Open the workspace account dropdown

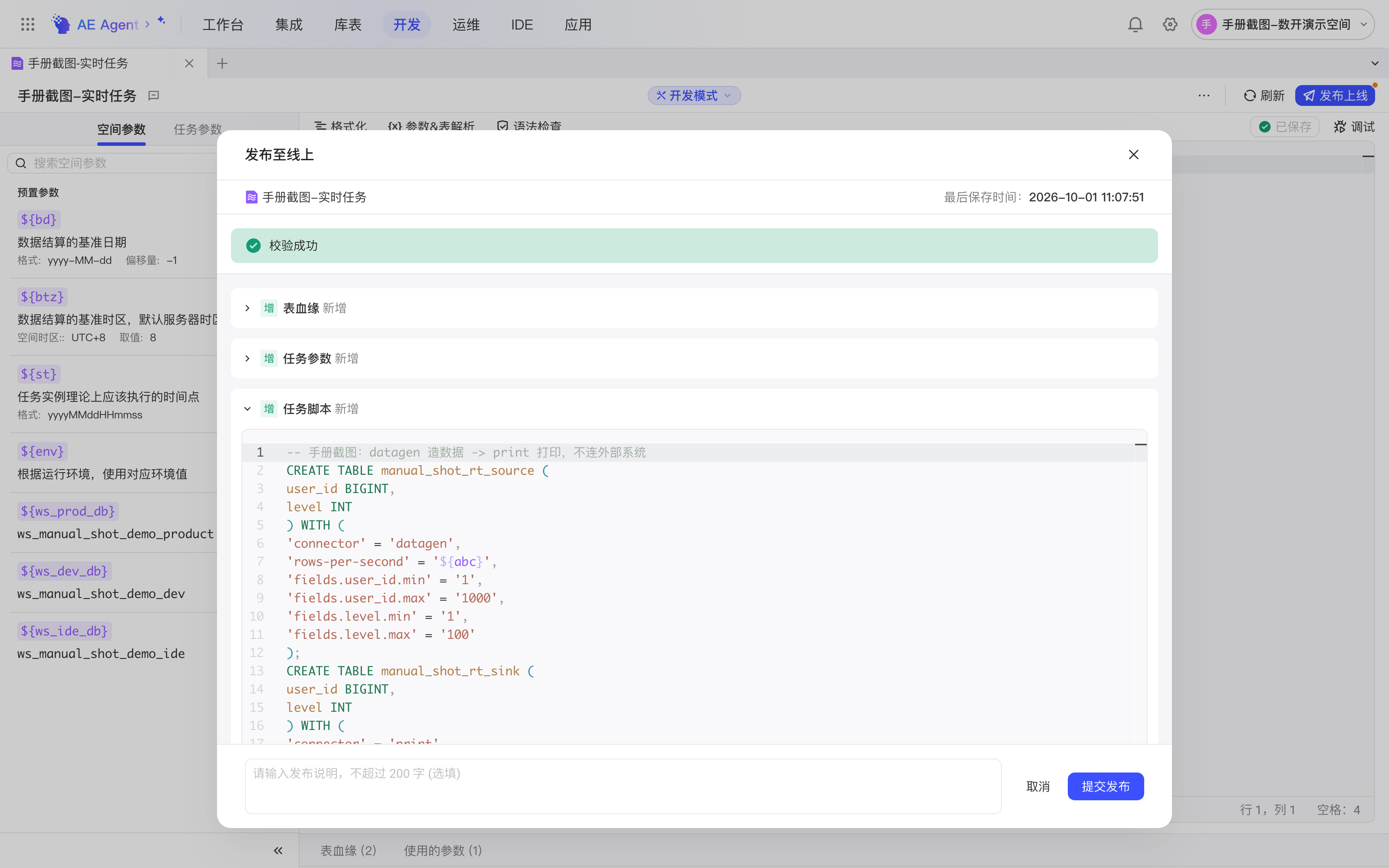point(1282,24)
